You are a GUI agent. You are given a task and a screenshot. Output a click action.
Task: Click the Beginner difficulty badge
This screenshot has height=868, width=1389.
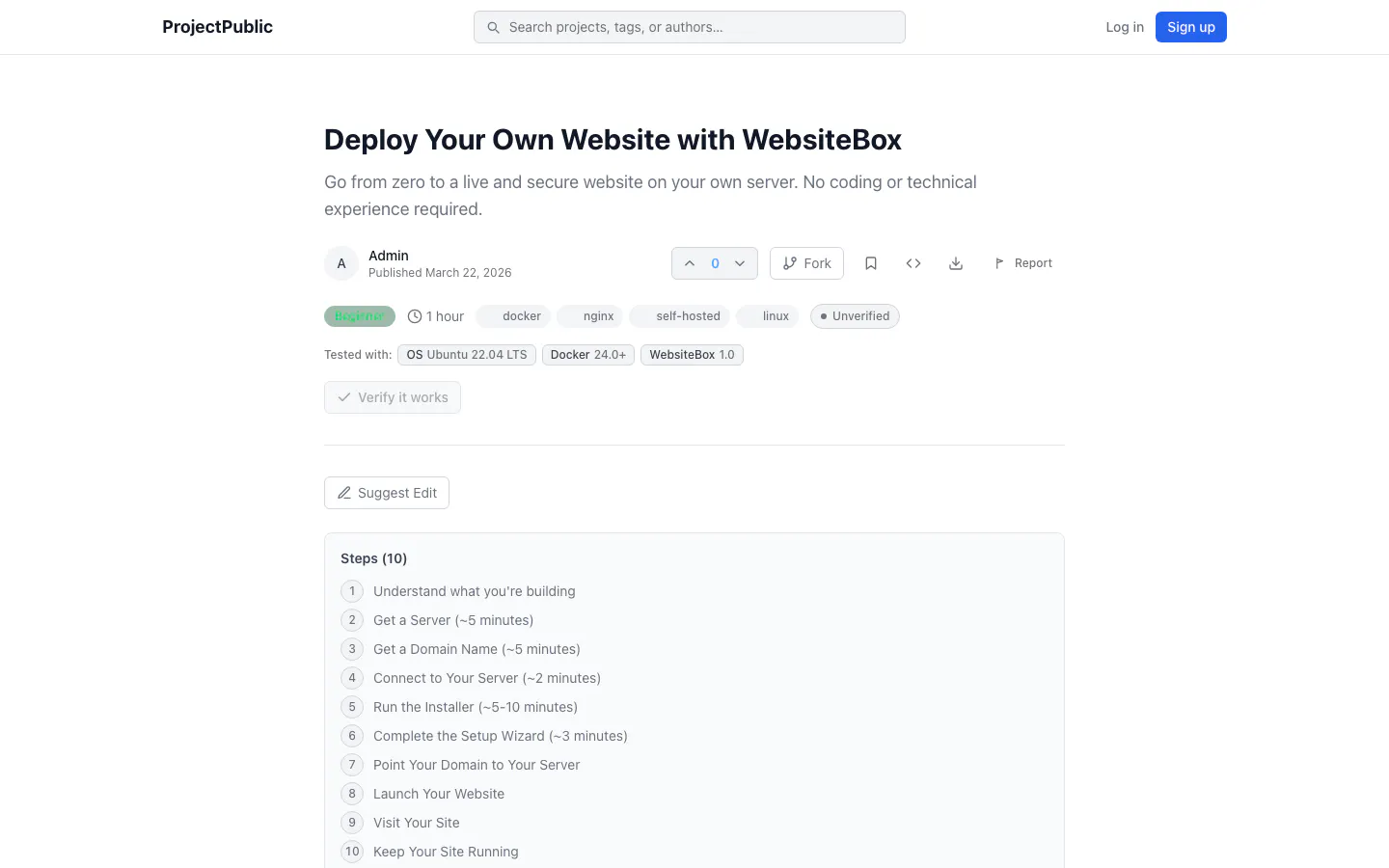pos(360,316)
